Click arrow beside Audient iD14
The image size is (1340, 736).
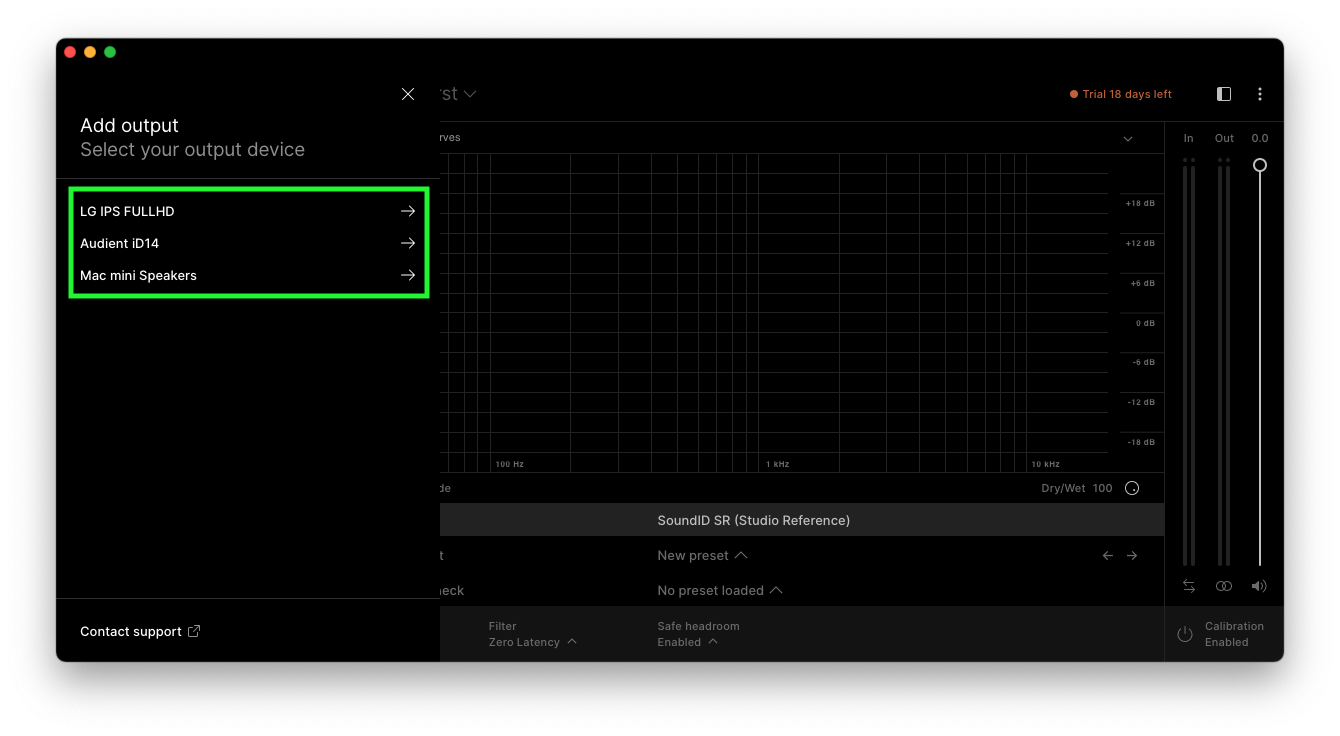click(408, 243)
